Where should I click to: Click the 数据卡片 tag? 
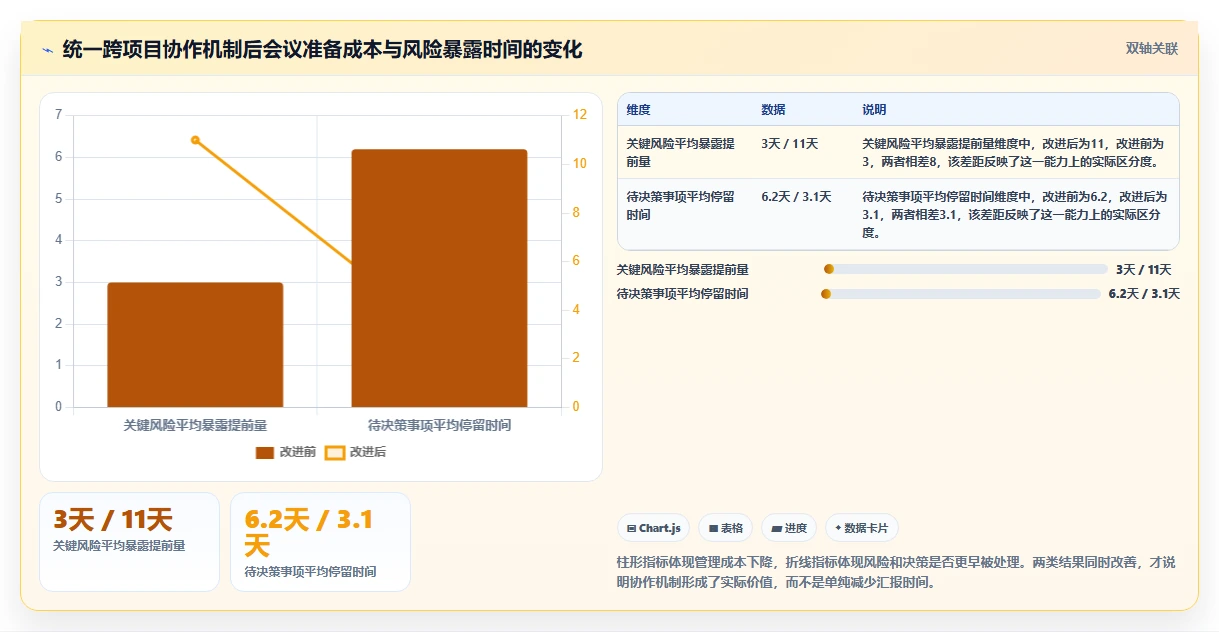pyautogui.click(x=861, y=528)
